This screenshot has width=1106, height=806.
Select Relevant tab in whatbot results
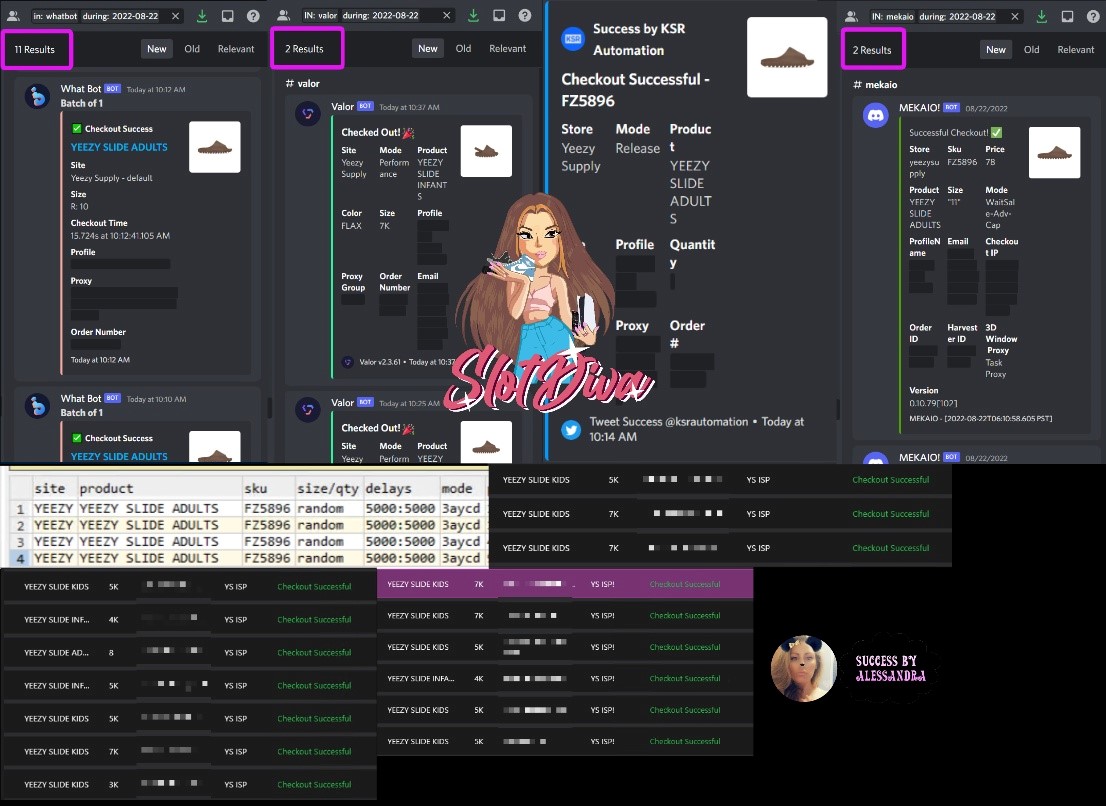click(x=236, y=49)
